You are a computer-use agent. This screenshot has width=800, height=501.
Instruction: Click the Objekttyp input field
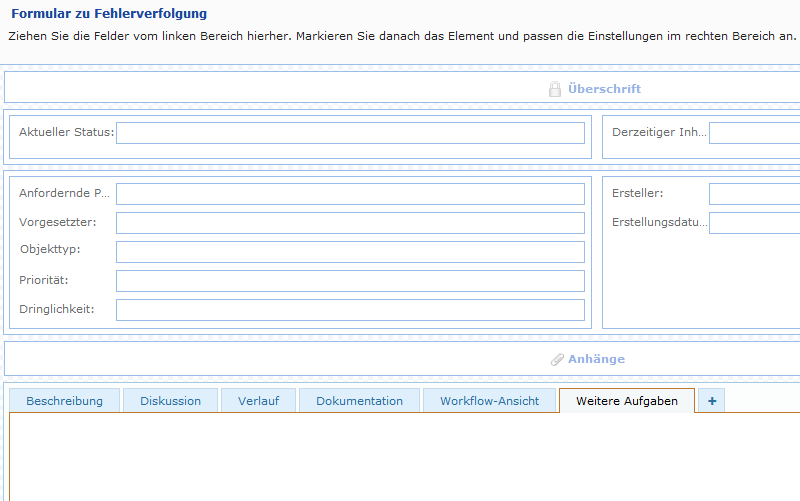pyautogui.click(x=350, y=252)
